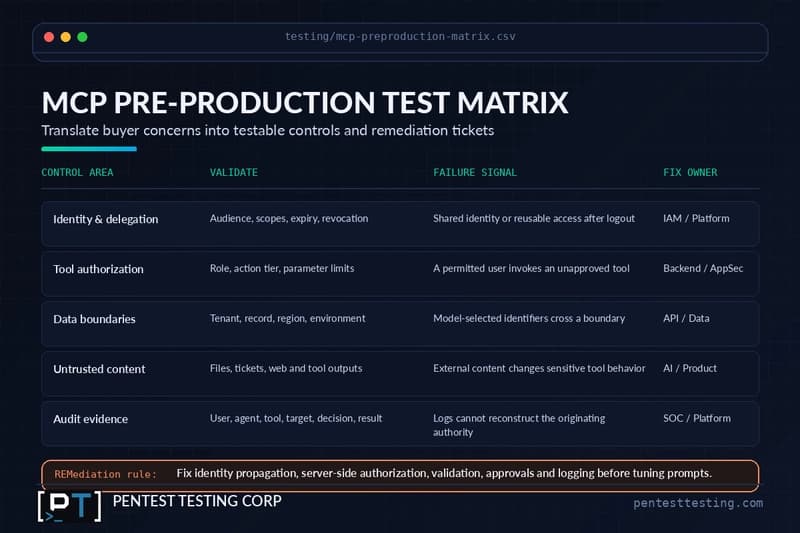Select the Identity & delegation row label
Viewport: 800px width, 533px height.
click(106, 219)
